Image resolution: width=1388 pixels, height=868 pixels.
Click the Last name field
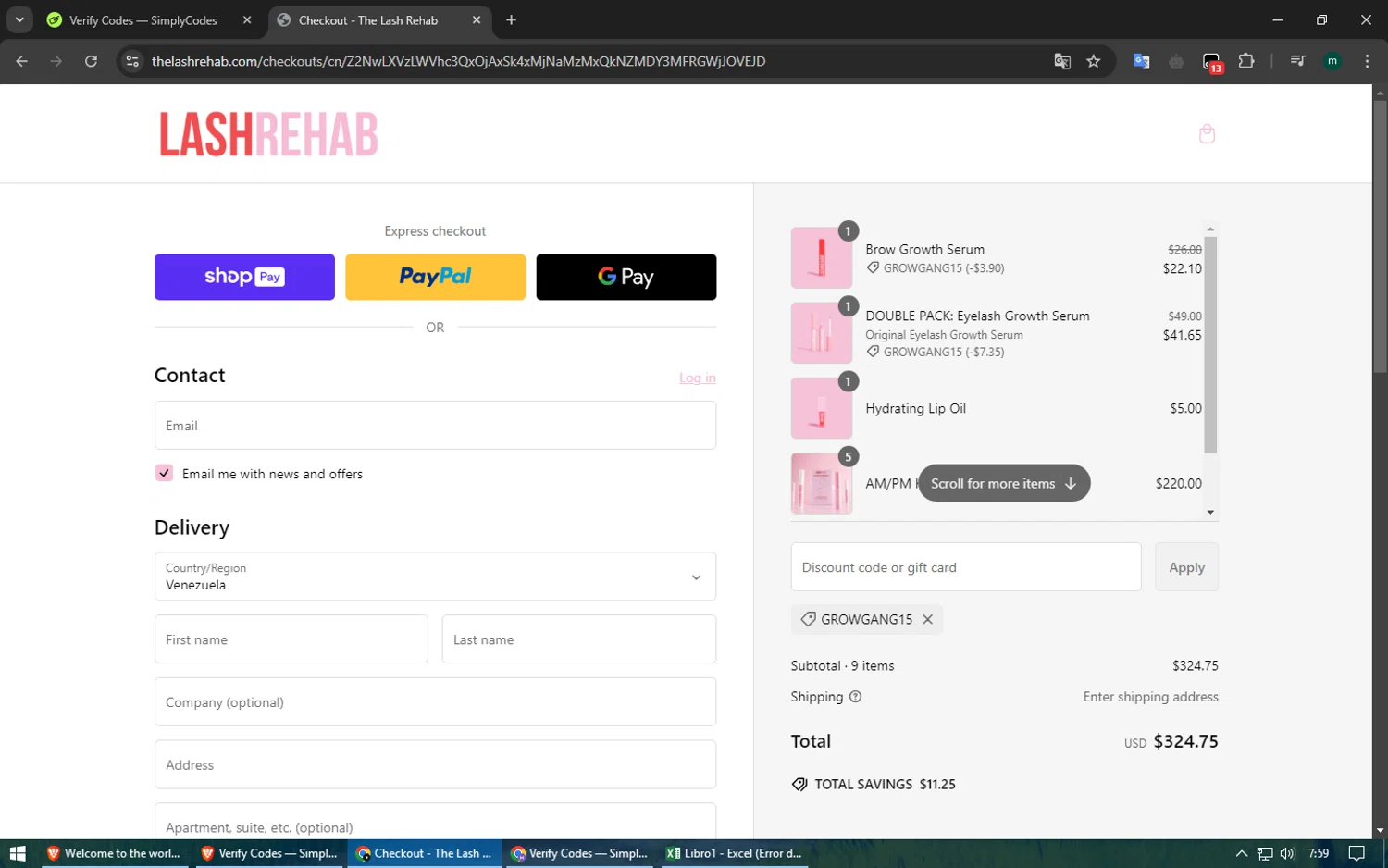coord(579,639)
